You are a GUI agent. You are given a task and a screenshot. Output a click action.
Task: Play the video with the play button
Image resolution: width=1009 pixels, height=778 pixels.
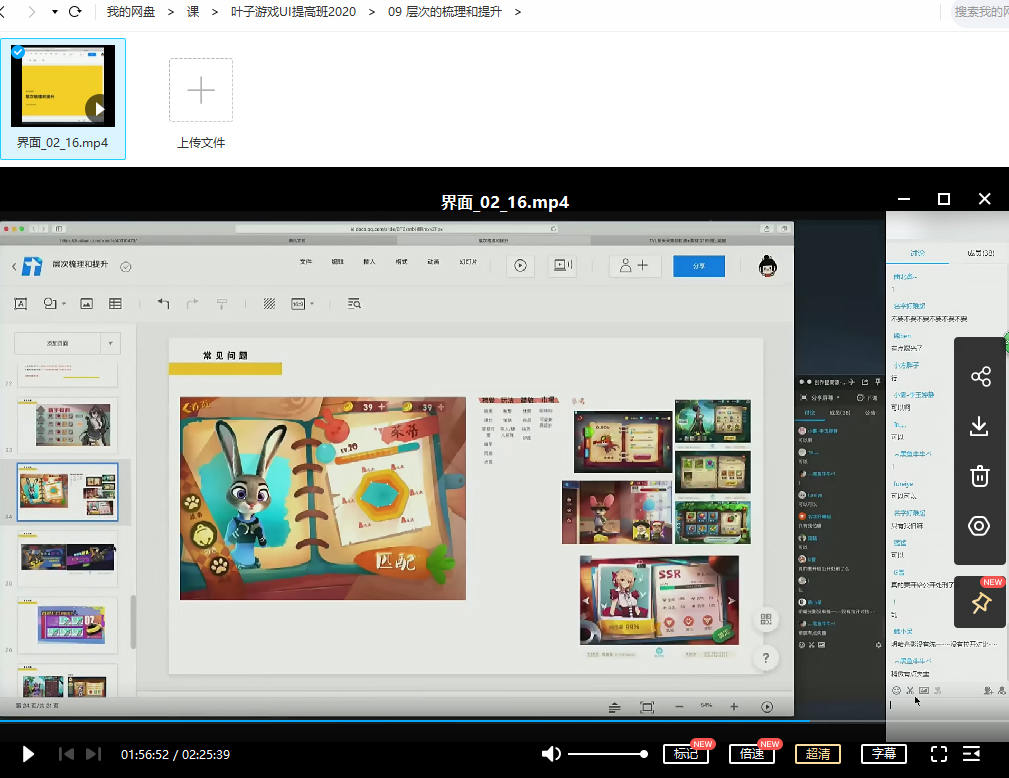(x=28, y=754)
